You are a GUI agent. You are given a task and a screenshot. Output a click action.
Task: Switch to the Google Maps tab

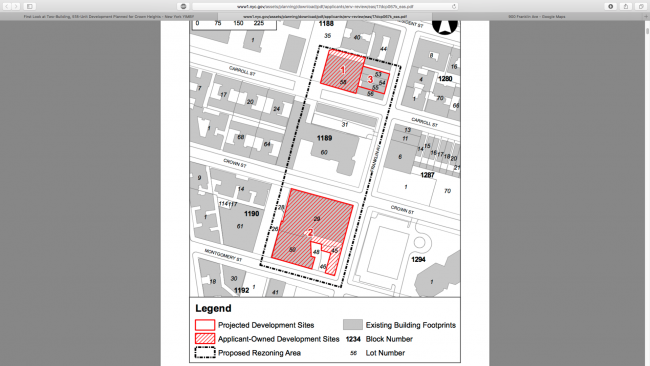(536, 17)
